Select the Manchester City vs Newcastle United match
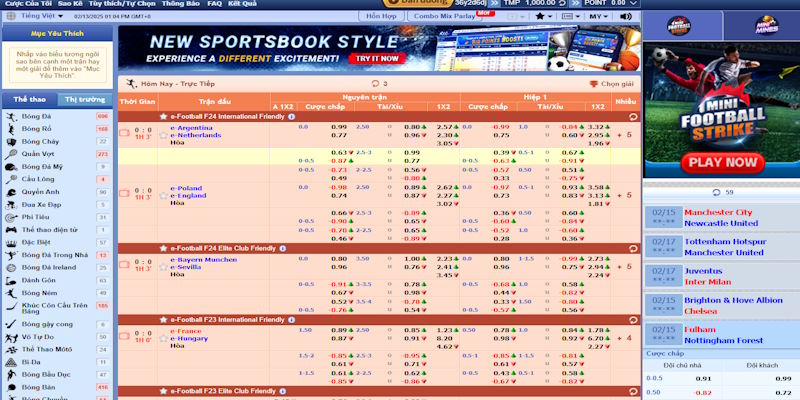The height and width of the screenshot is (400, 800). pos(718,217)
